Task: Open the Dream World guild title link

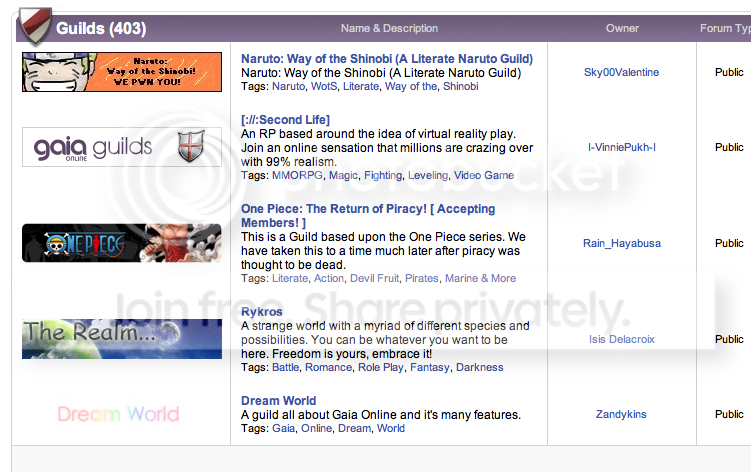Action: 278,401
